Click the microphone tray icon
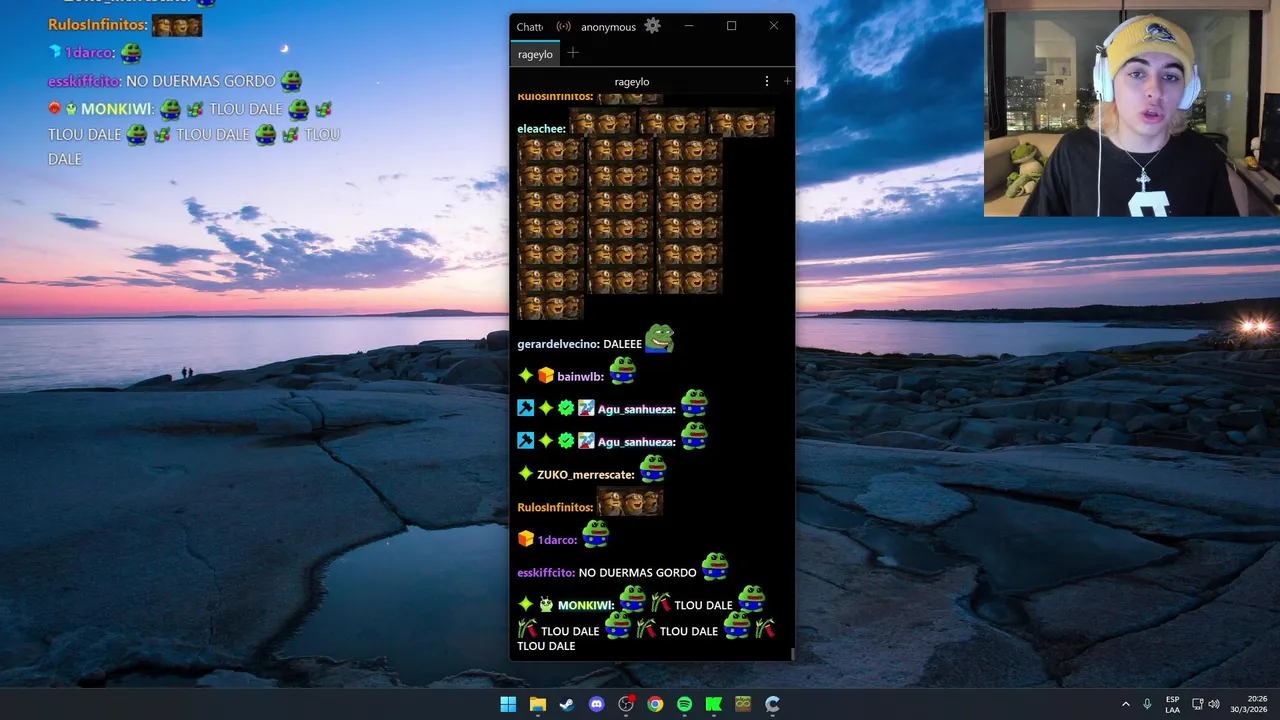This screenshot has width=1280, height=720. coord(1147,704)
